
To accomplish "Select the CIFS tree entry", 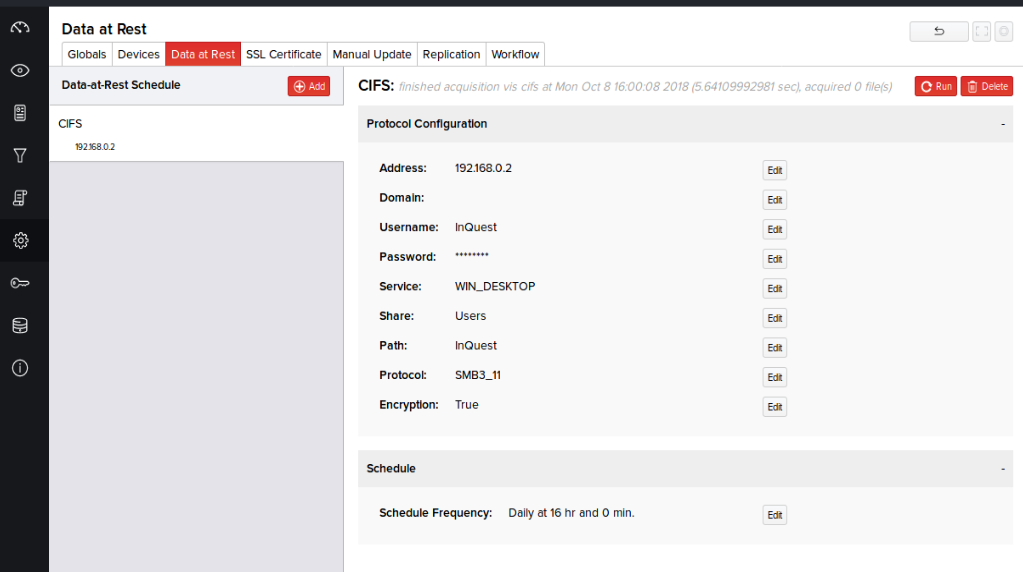I will pos(70,124).
